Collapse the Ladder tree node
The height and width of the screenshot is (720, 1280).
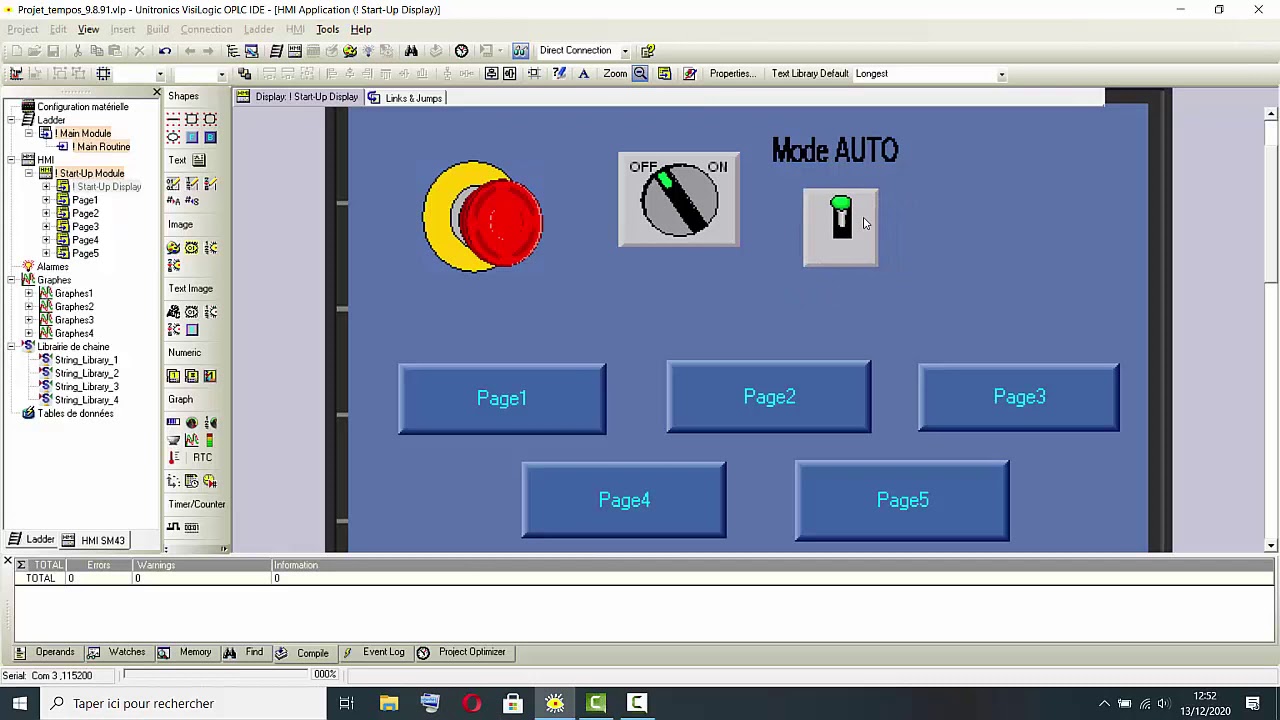[x=12, y=120]
